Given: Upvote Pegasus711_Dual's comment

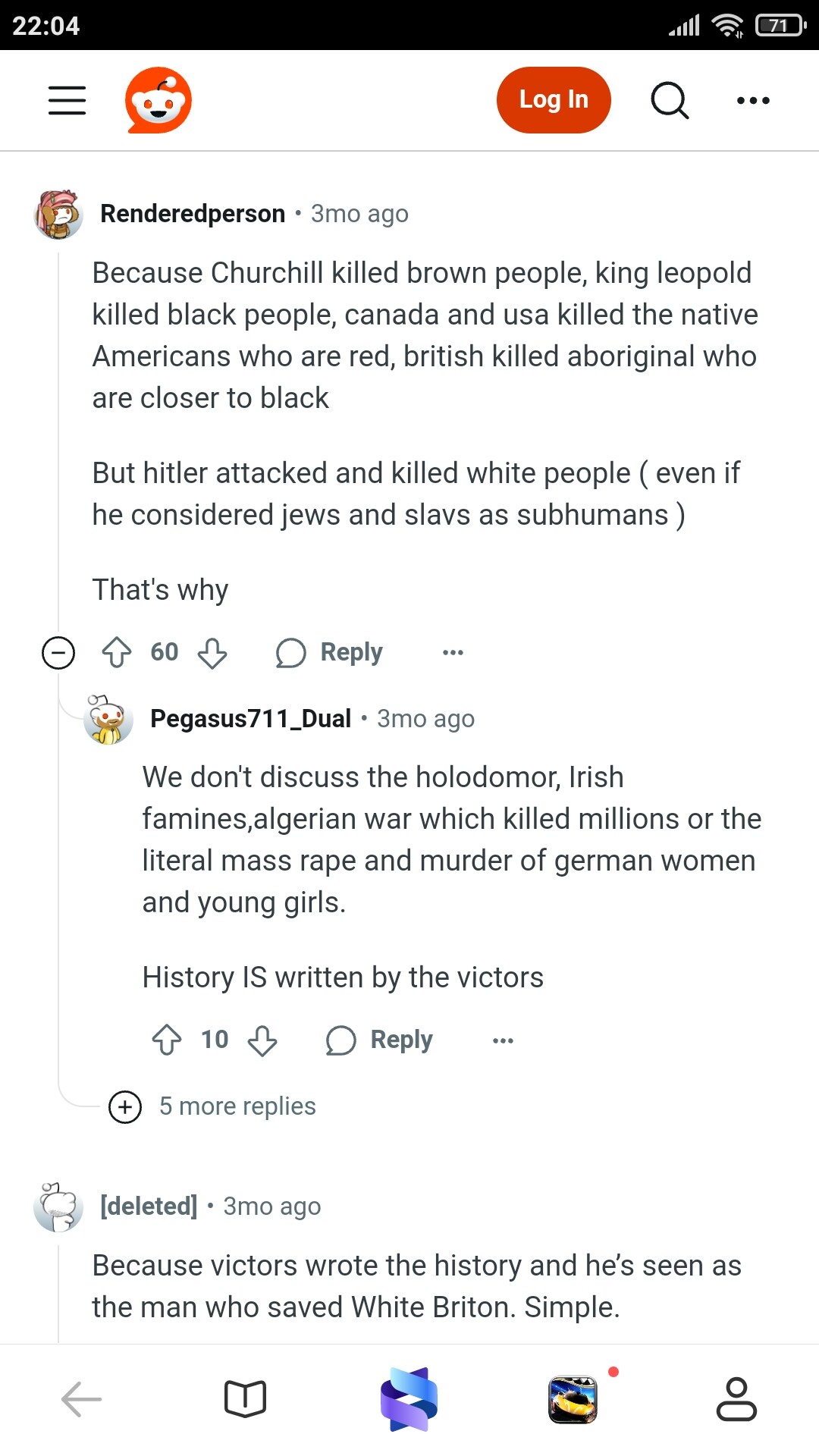Looking at the screenshot, I should (x=167, y=1040).
